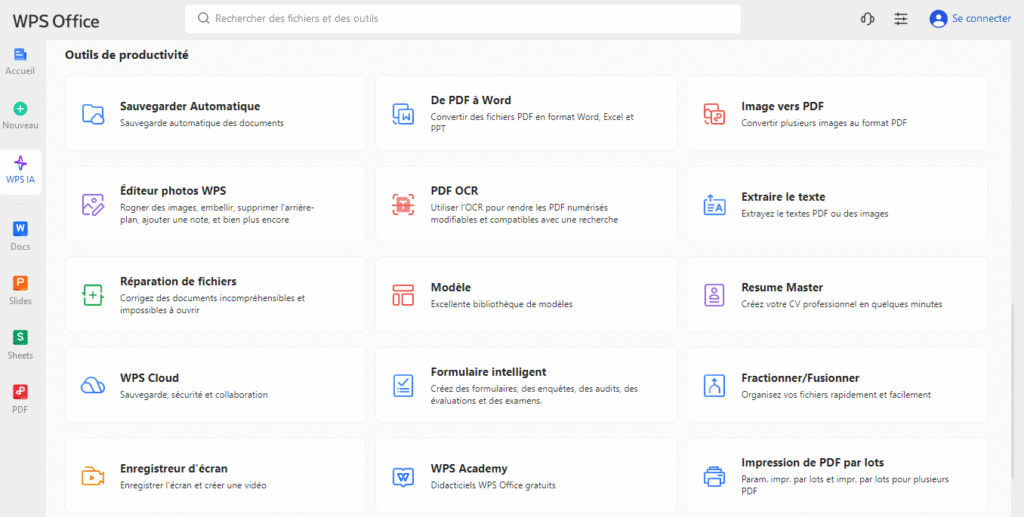Click the search magnifier icon
Viewport: 1024px width, 517px height.
click(204, 18)
